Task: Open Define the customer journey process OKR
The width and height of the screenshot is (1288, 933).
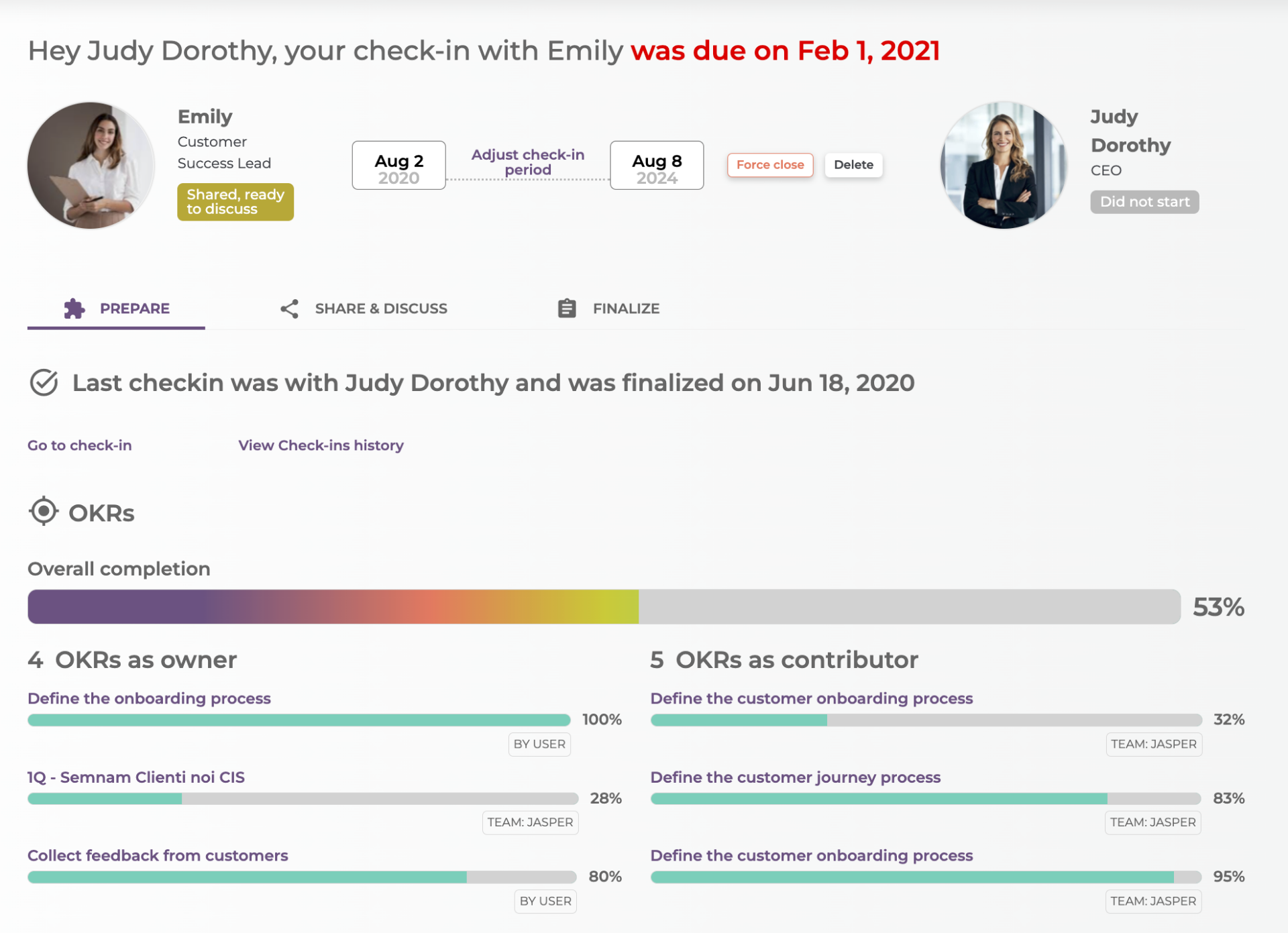Action: point(795,777)
